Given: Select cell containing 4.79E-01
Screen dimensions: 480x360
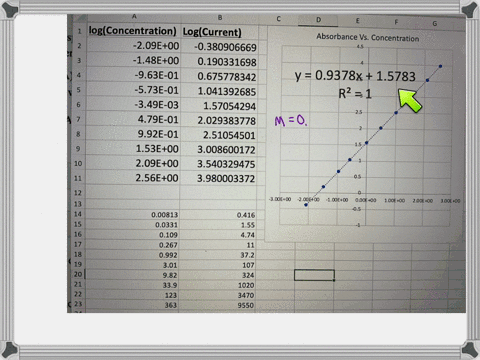Looking at the screenshot, I should point(134,119).
